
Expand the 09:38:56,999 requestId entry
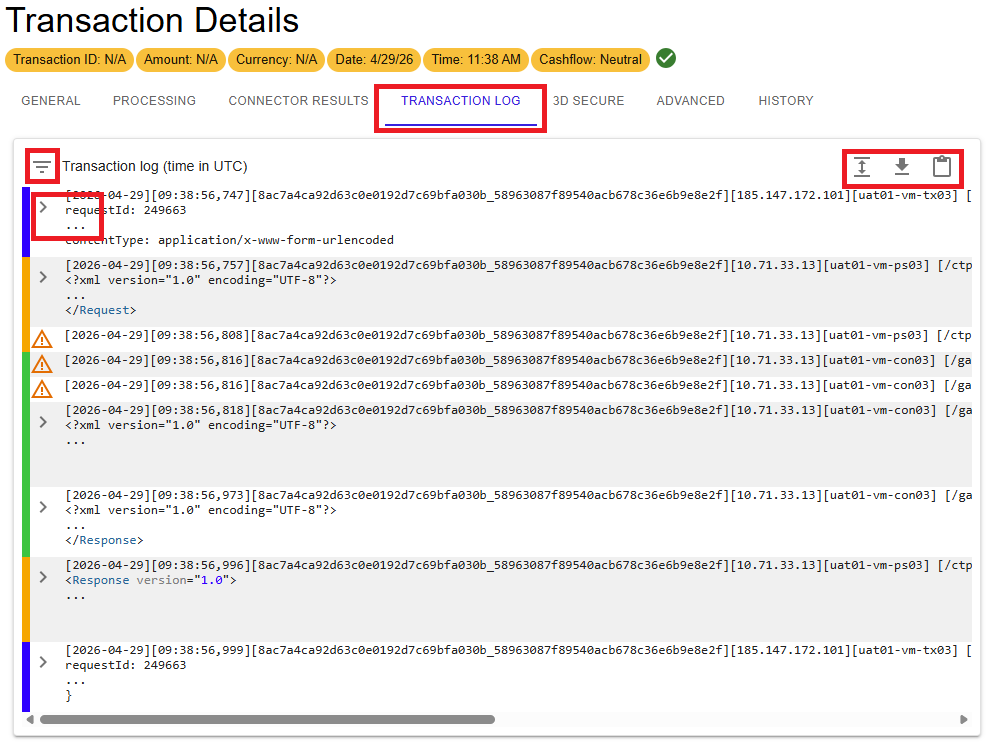click(43, 662)
